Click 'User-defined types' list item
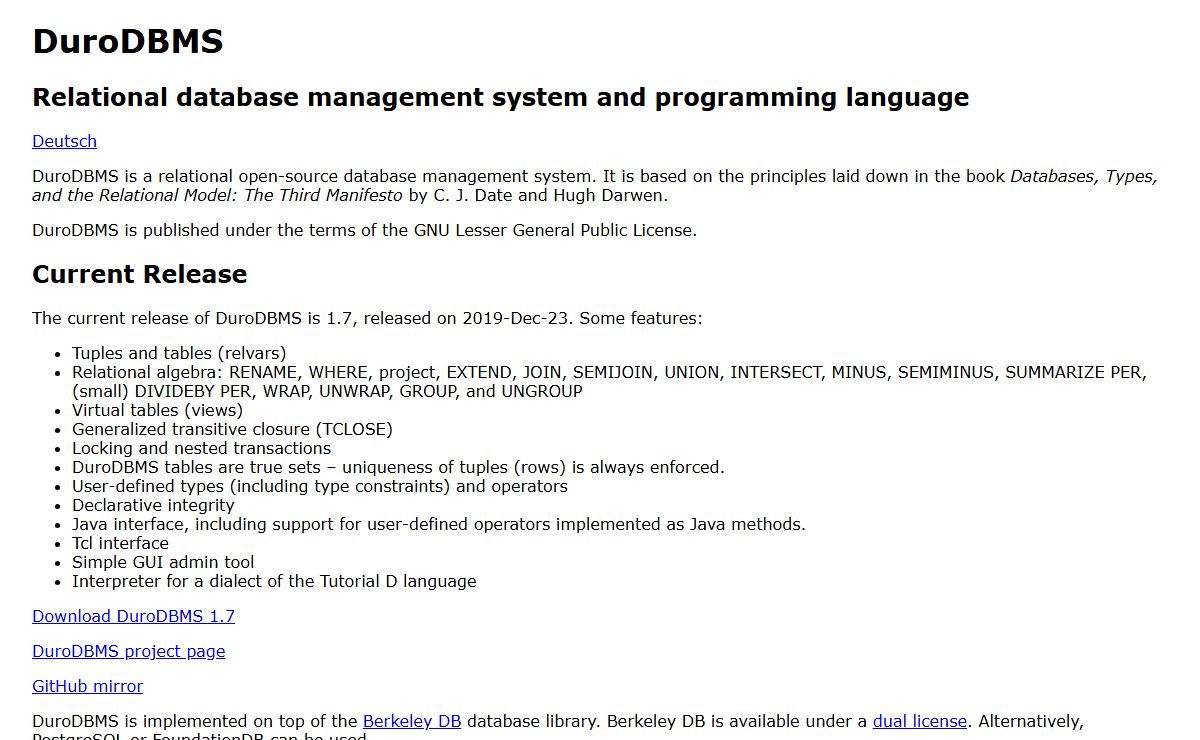This screenshot has height=740, width=1200. click(320, 486)
